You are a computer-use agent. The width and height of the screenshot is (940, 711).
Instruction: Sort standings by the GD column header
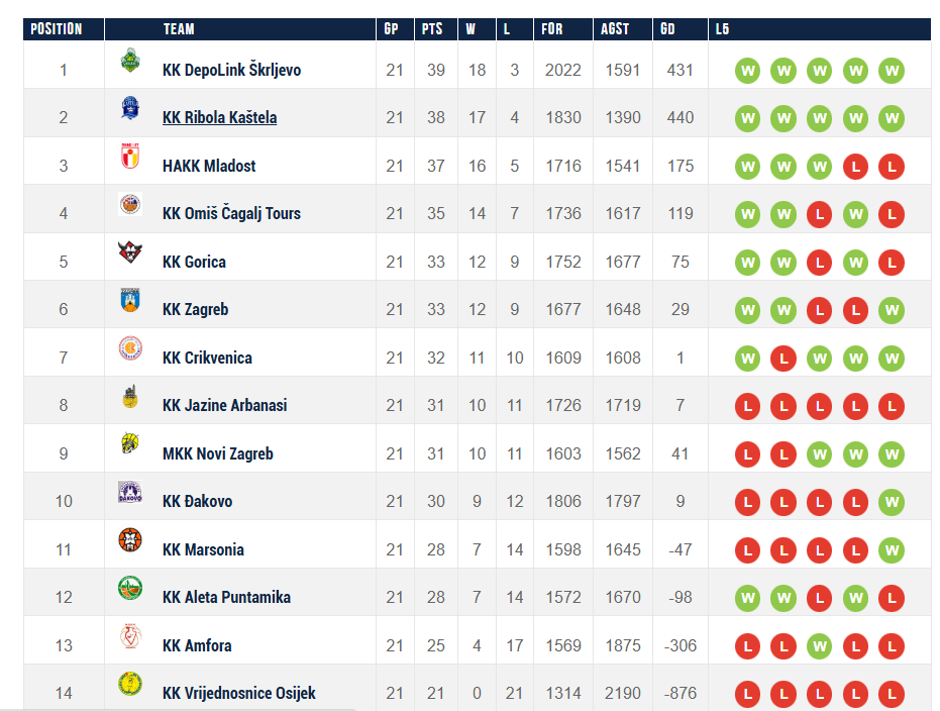point(668,29)
